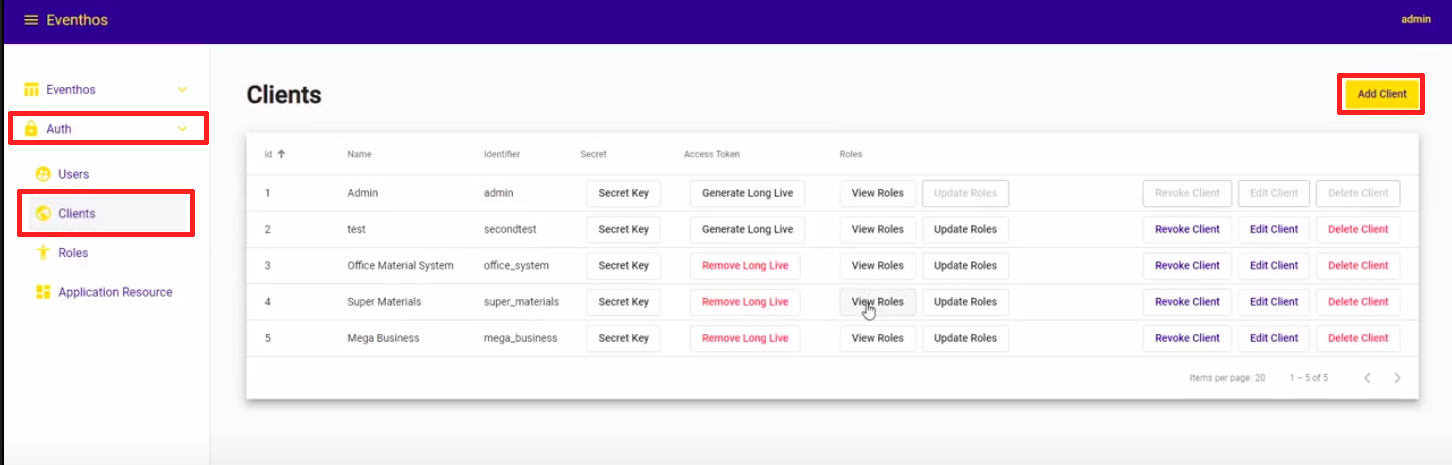View Roles of test client

pos(877,229)
